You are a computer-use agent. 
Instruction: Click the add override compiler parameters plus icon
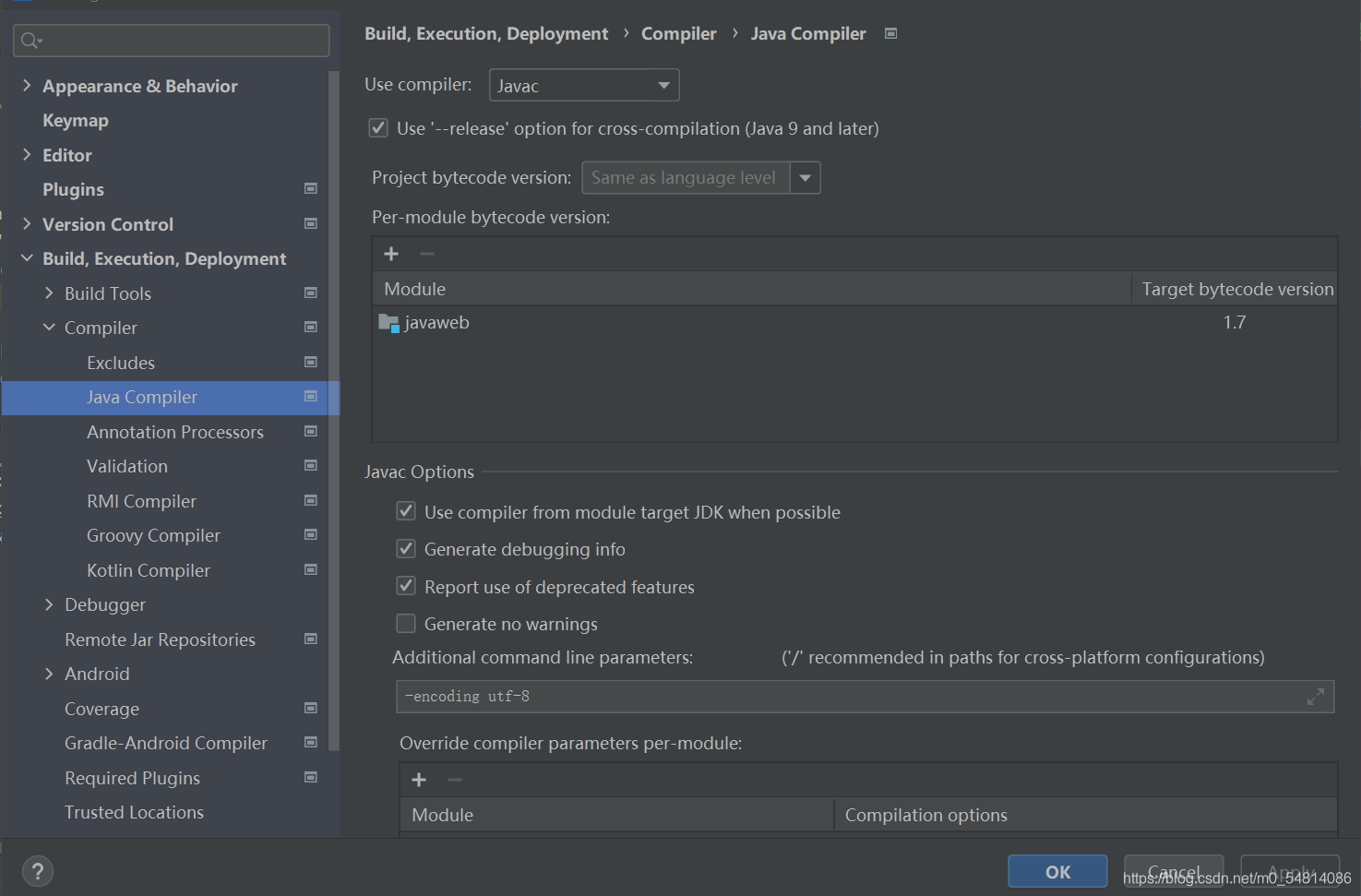click(x=419, y=780)
